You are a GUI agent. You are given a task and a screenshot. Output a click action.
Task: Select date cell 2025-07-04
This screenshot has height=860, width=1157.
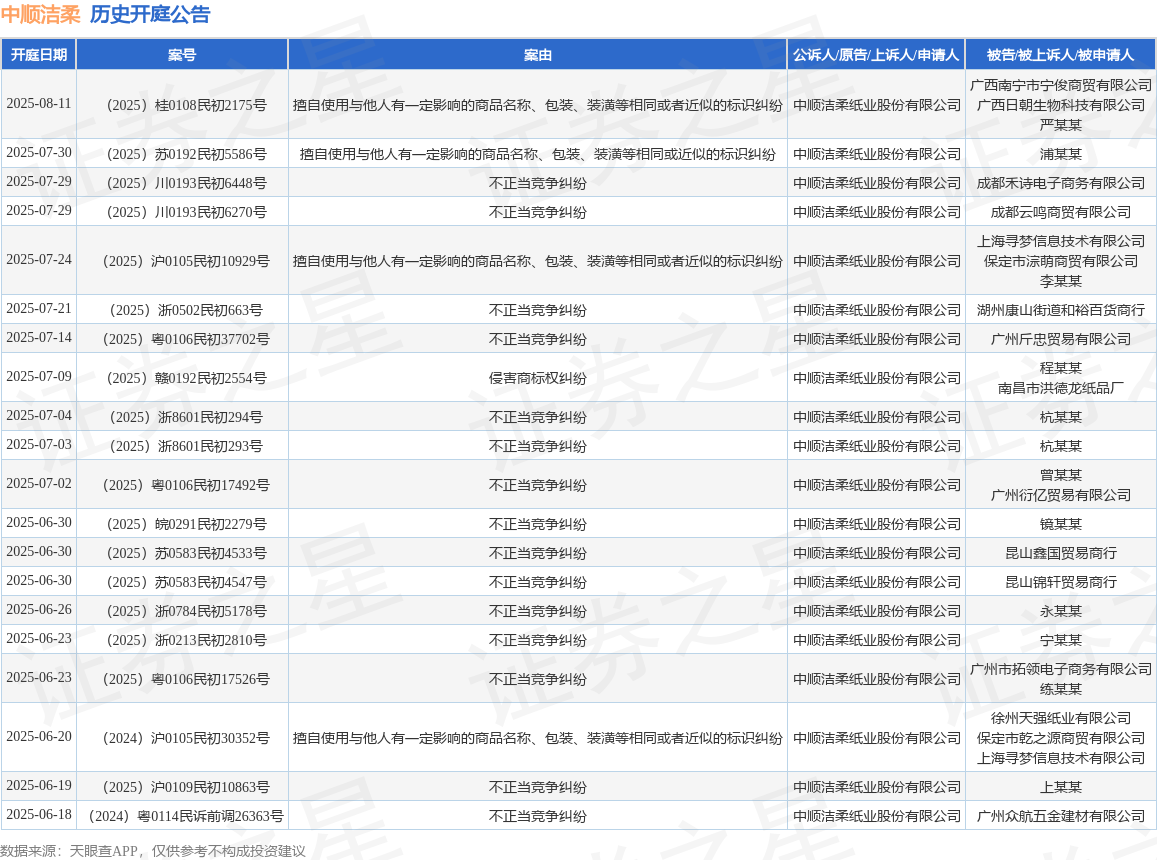(39, 416)
